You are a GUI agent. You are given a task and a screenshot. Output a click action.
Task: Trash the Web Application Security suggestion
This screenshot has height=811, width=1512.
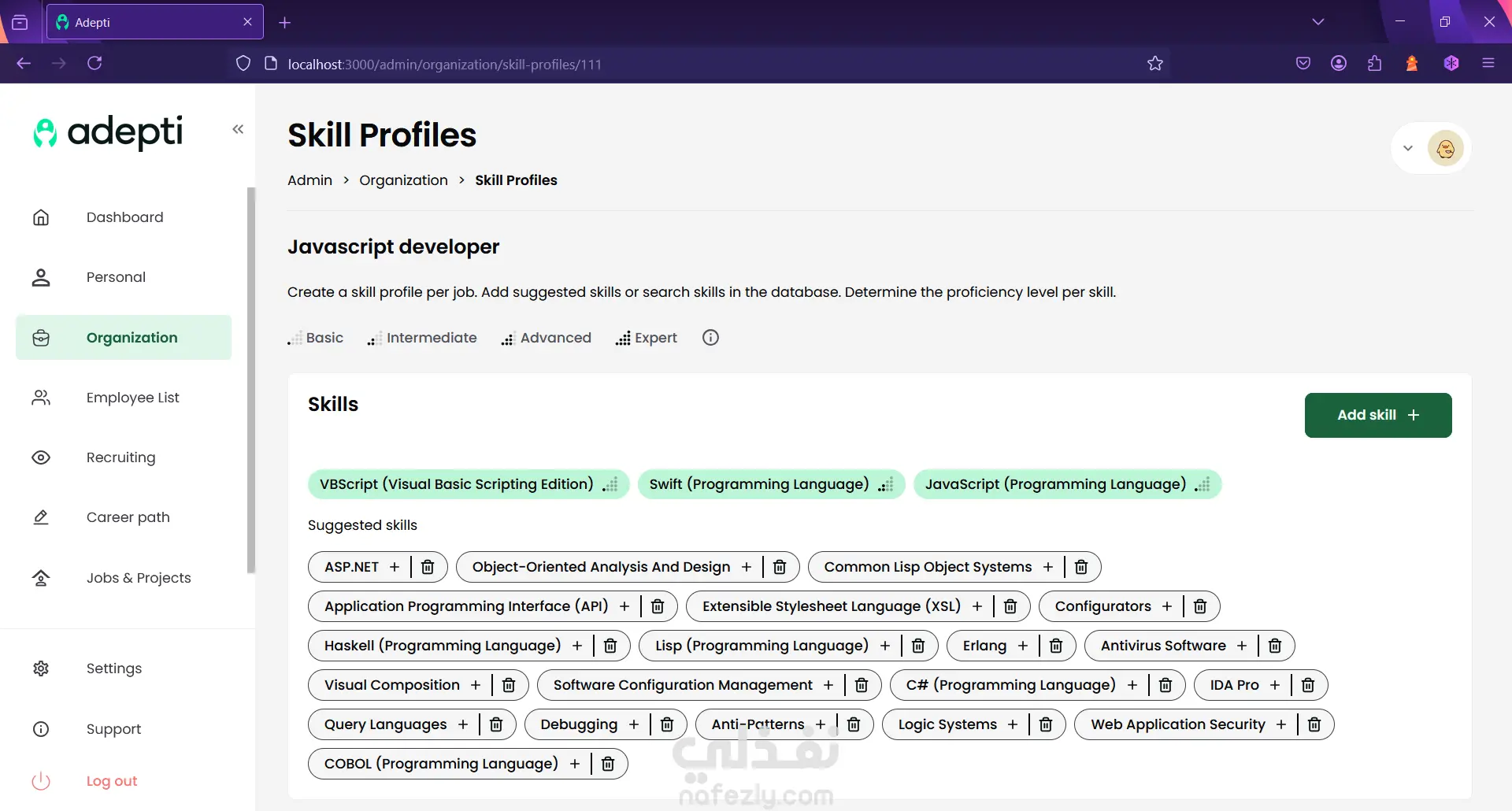pyautogui.click(x=1314, y=724)
